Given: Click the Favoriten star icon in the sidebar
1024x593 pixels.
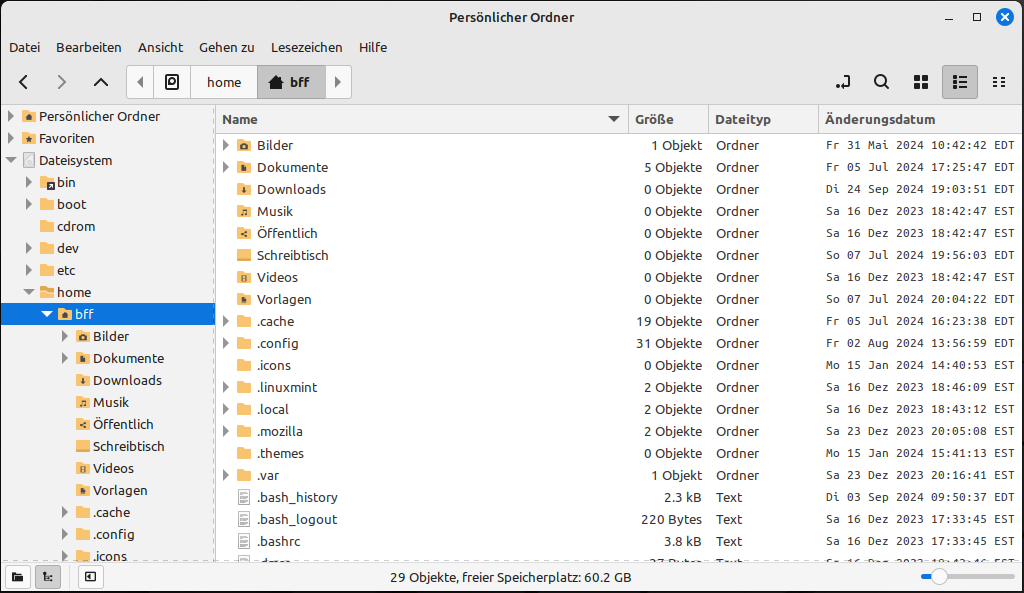Looking at the screenshot, I should coord(29,138).
